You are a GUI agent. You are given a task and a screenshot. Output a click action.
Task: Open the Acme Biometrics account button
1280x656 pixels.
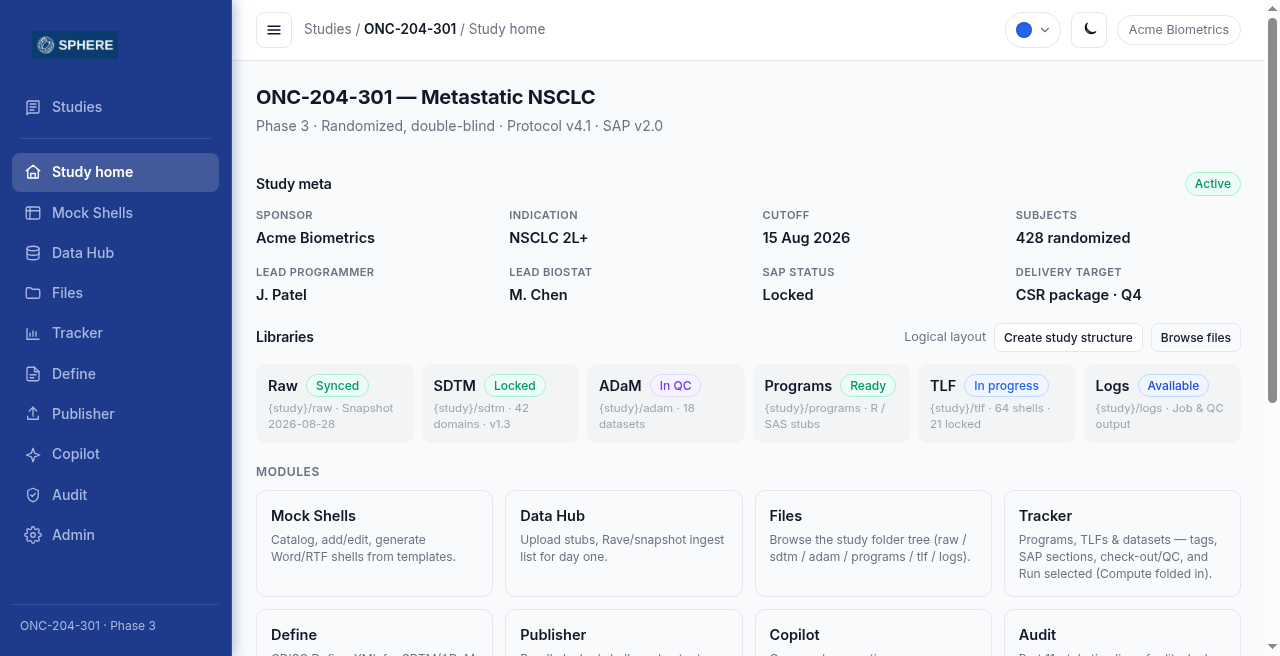pos(1179,30)
